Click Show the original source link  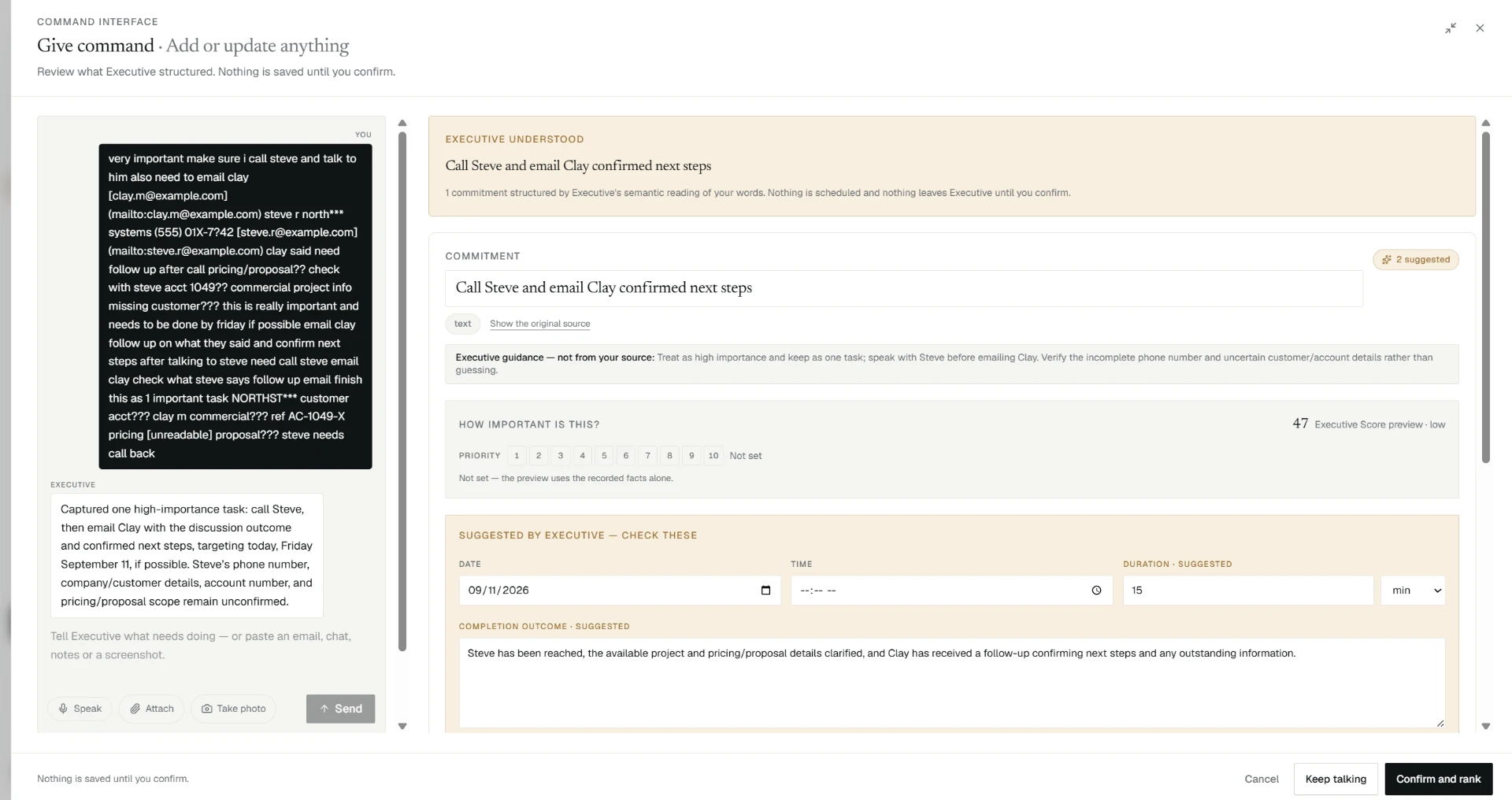click(539, 324)
